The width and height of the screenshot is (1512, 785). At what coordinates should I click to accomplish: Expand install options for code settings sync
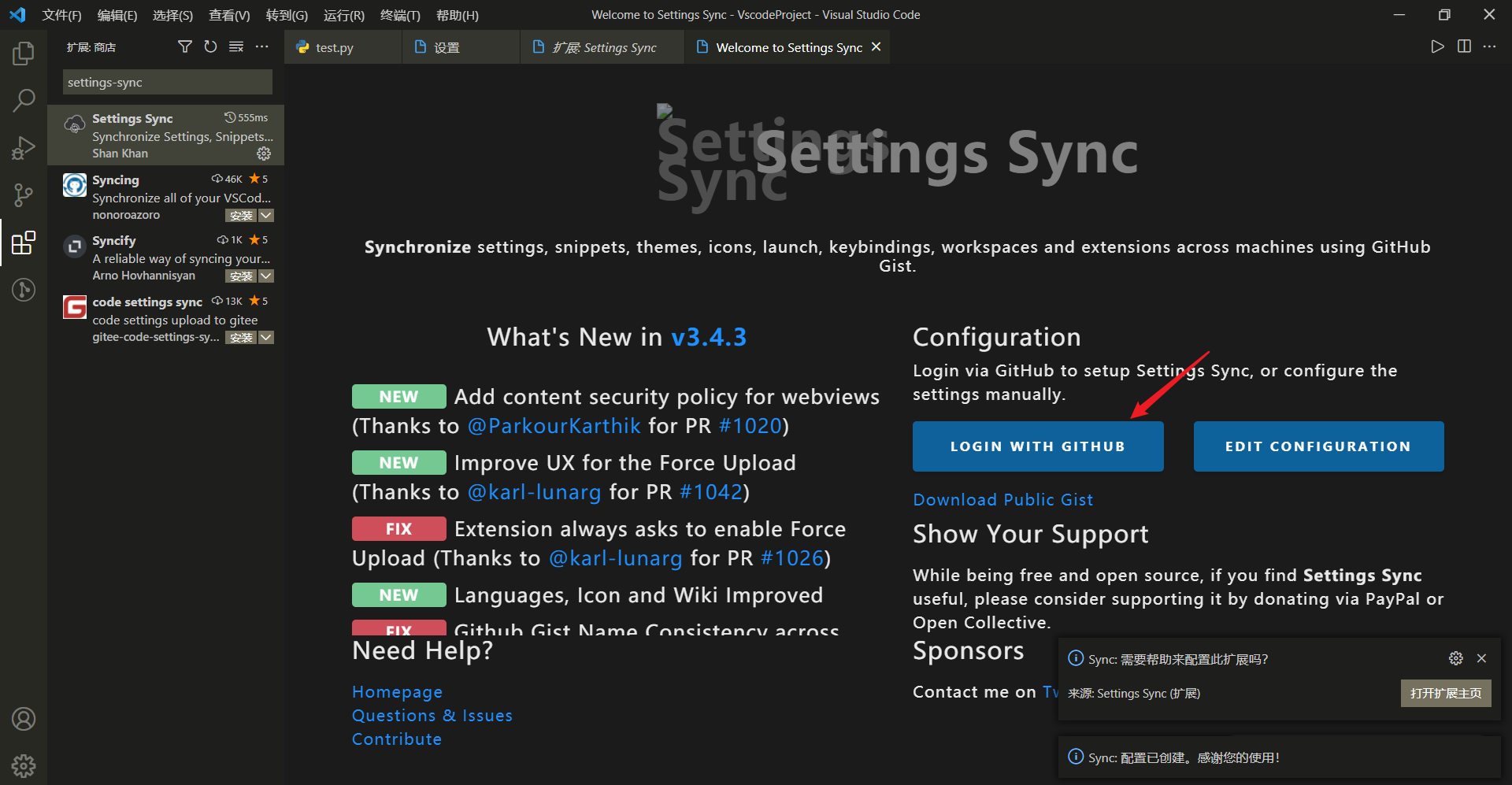pos(266,338)
